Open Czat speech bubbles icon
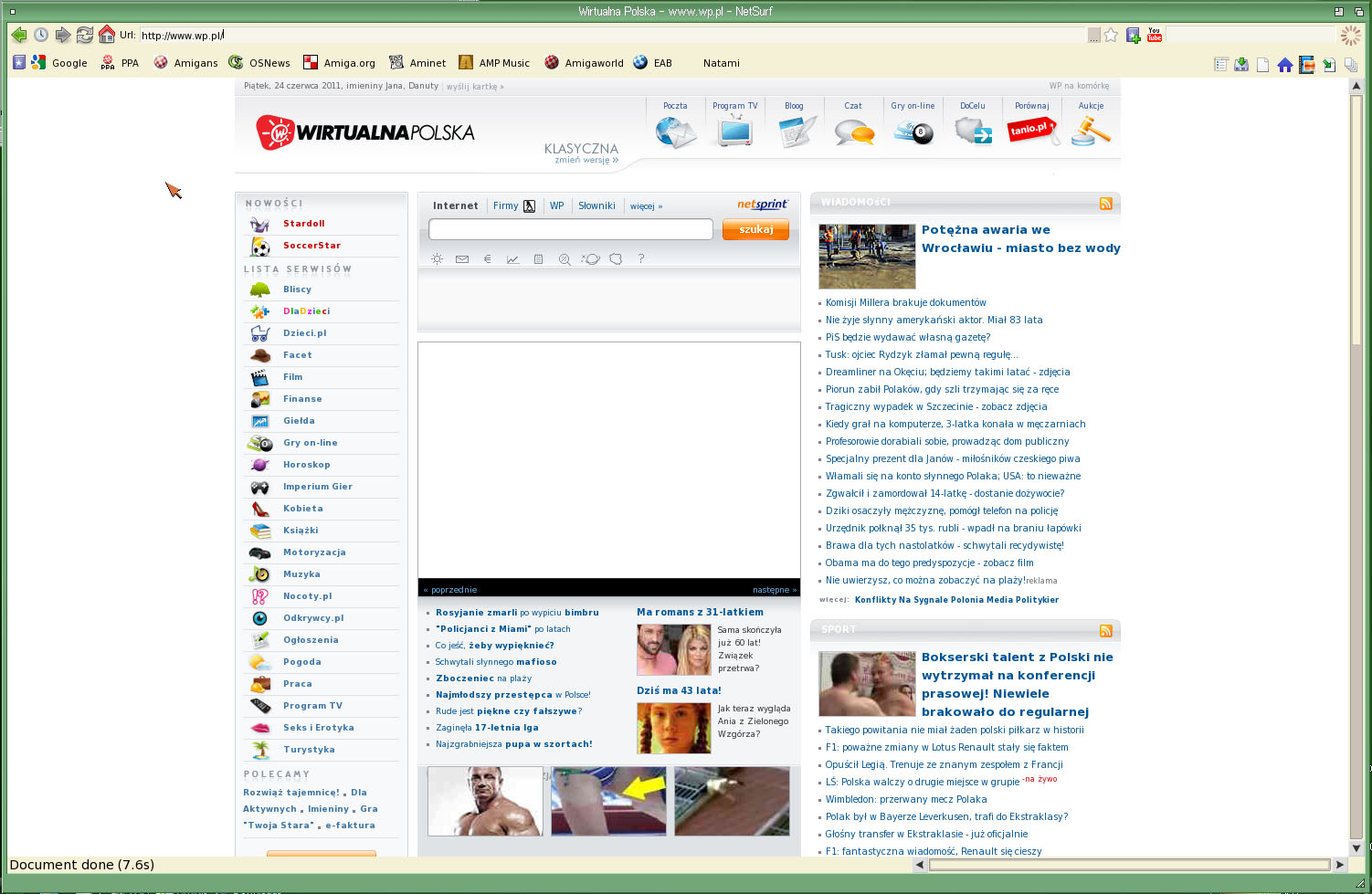This screenshot has height=894, width=1372. (854, 133)
